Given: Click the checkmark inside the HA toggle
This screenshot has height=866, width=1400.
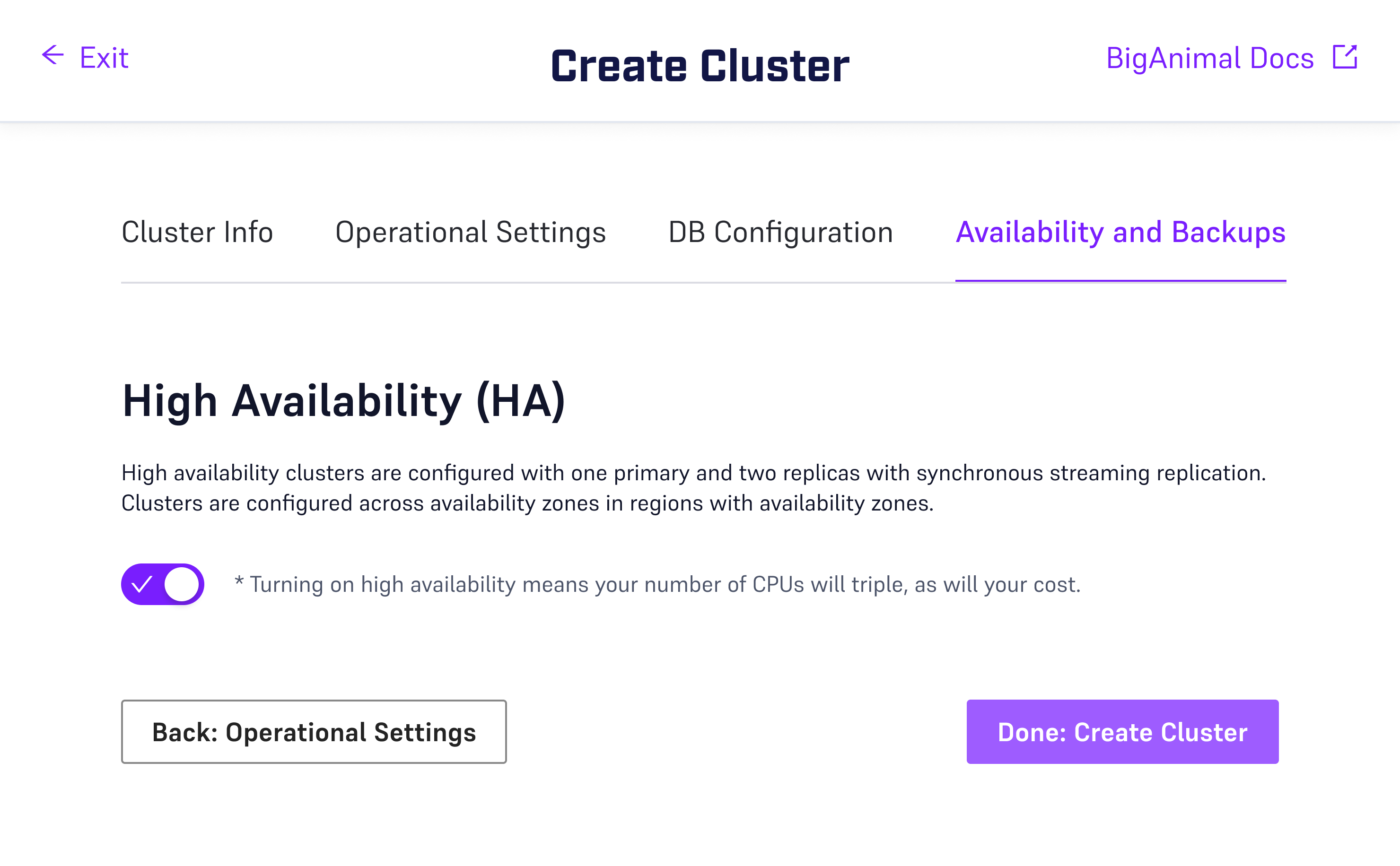Looking at the screenshot, I should click(141, 584).
